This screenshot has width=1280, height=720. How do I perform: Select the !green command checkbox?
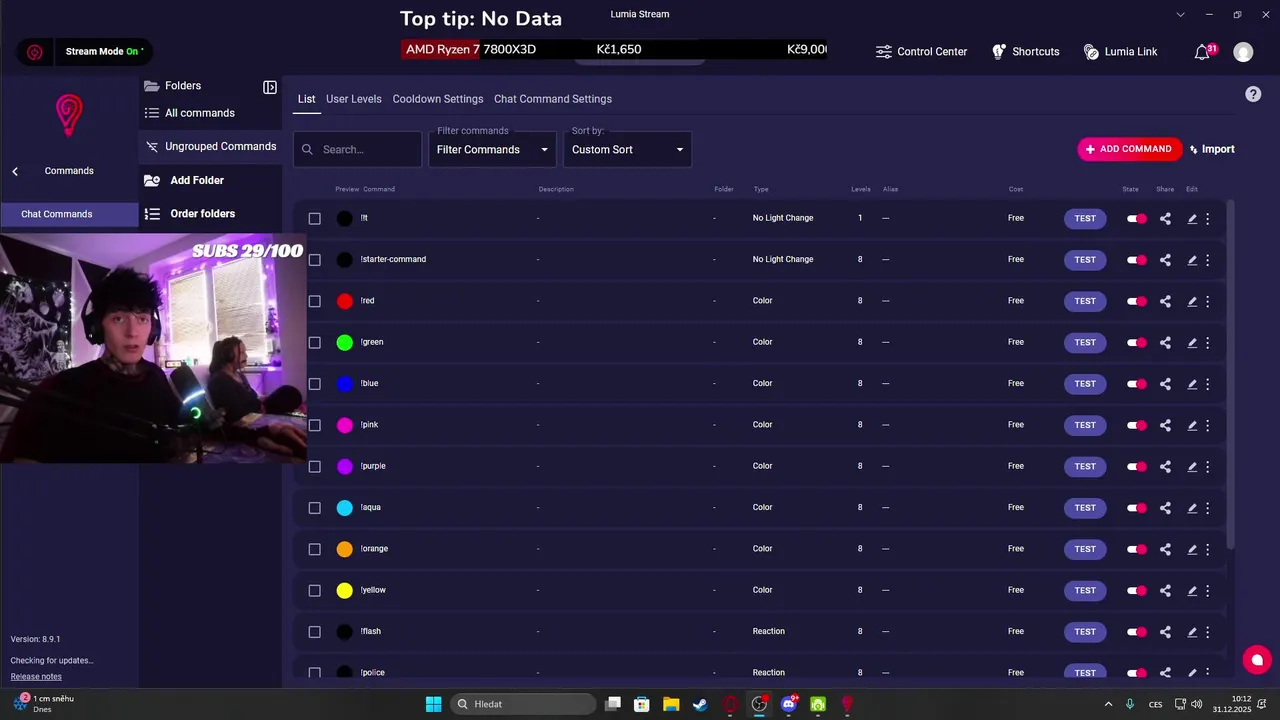[x=314, y=343]
